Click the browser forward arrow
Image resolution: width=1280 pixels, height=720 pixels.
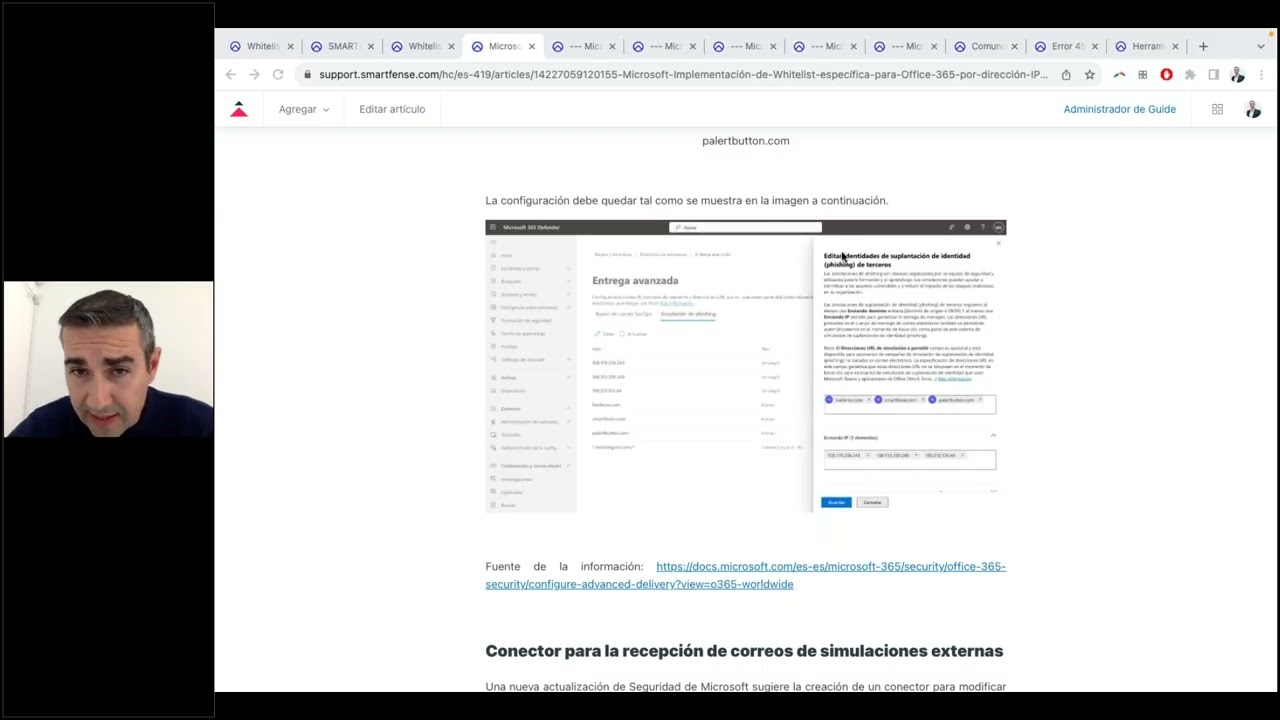[x=254, y=75]
